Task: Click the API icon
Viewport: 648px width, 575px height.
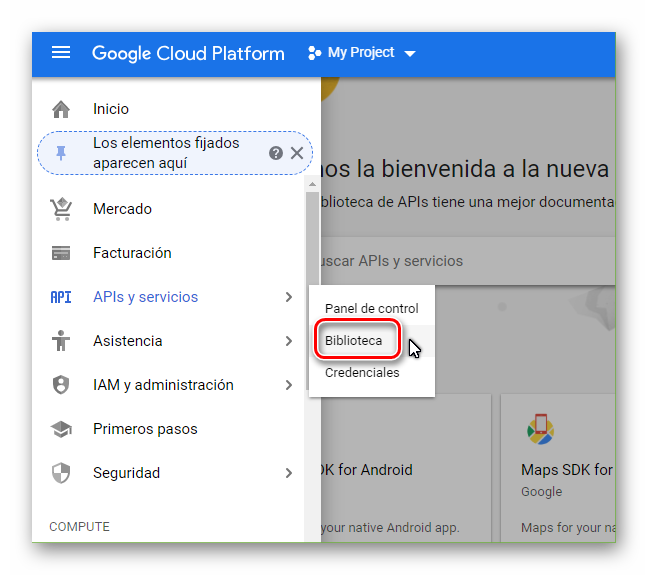Action: point(61,297)
